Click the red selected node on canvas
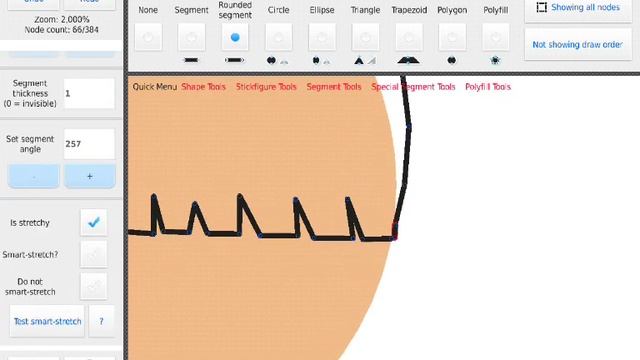 [x=395, y=231]
